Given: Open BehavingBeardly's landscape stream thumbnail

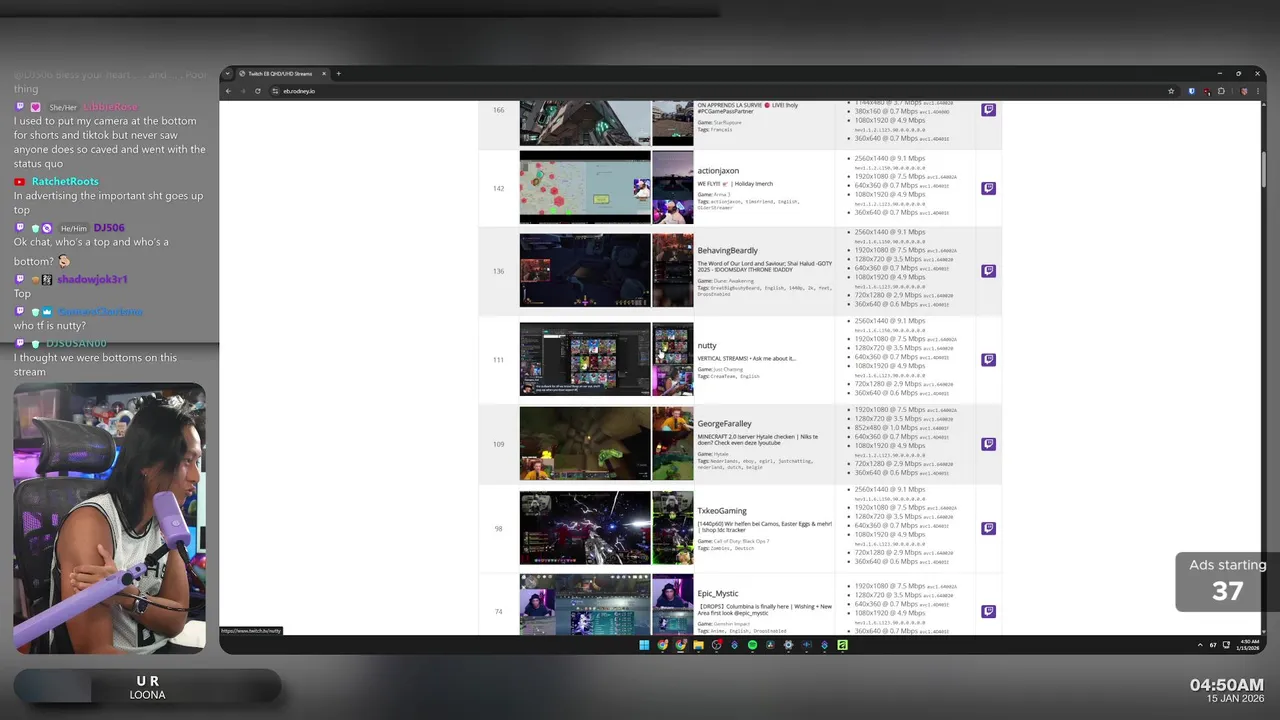Looking at the screenshot, I should point(585,270).
